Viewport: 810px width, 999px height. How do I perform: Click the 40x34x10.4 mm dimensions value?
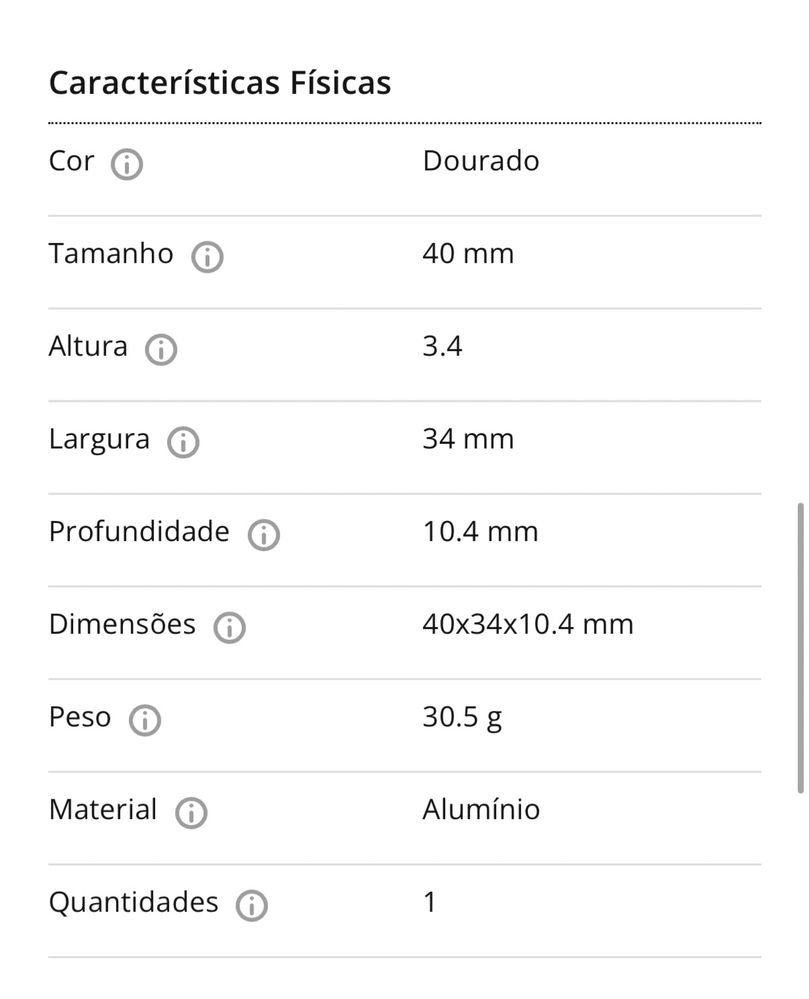[x=528, y=624]
